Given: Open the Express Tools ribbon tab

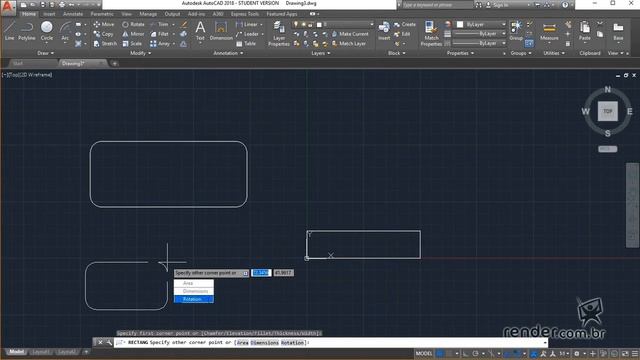Looking at the screenshot, I should pyautogui.click(x=244, y=14).
